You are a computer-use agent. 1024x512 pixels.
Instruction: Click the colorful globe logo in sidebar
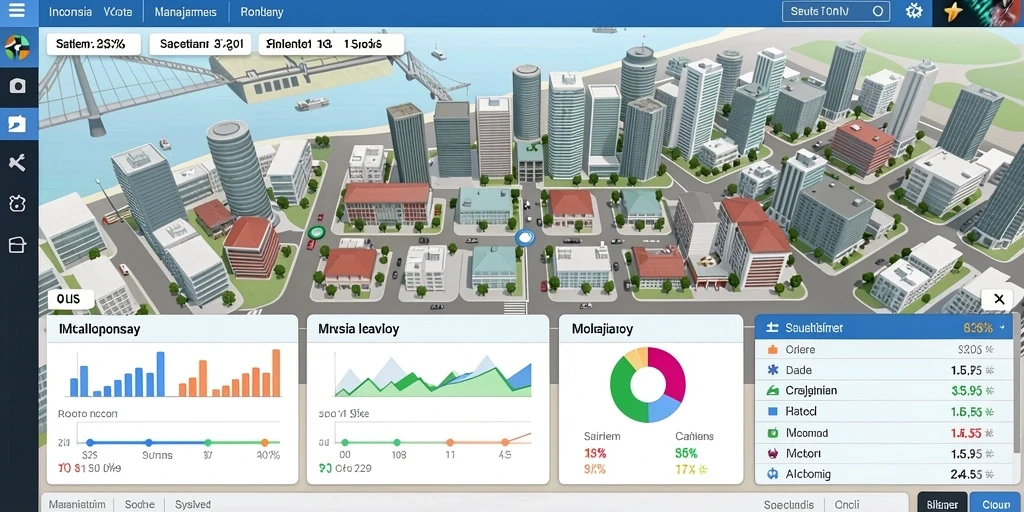pos(17,47)
